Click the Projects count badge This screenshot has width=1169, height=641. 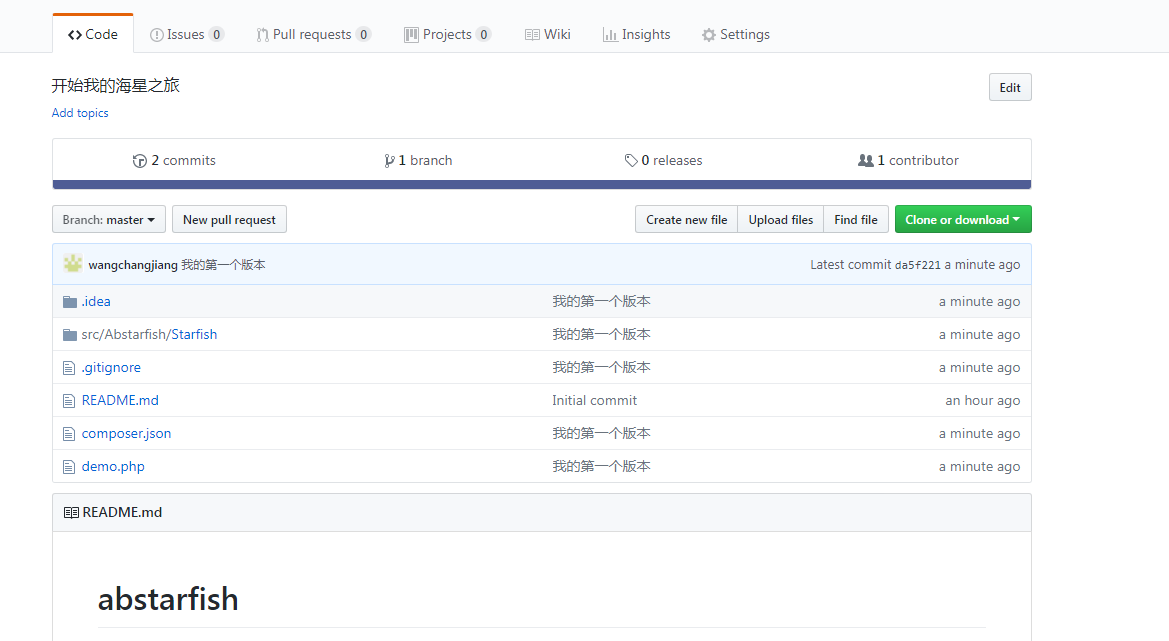click(483, 34)
